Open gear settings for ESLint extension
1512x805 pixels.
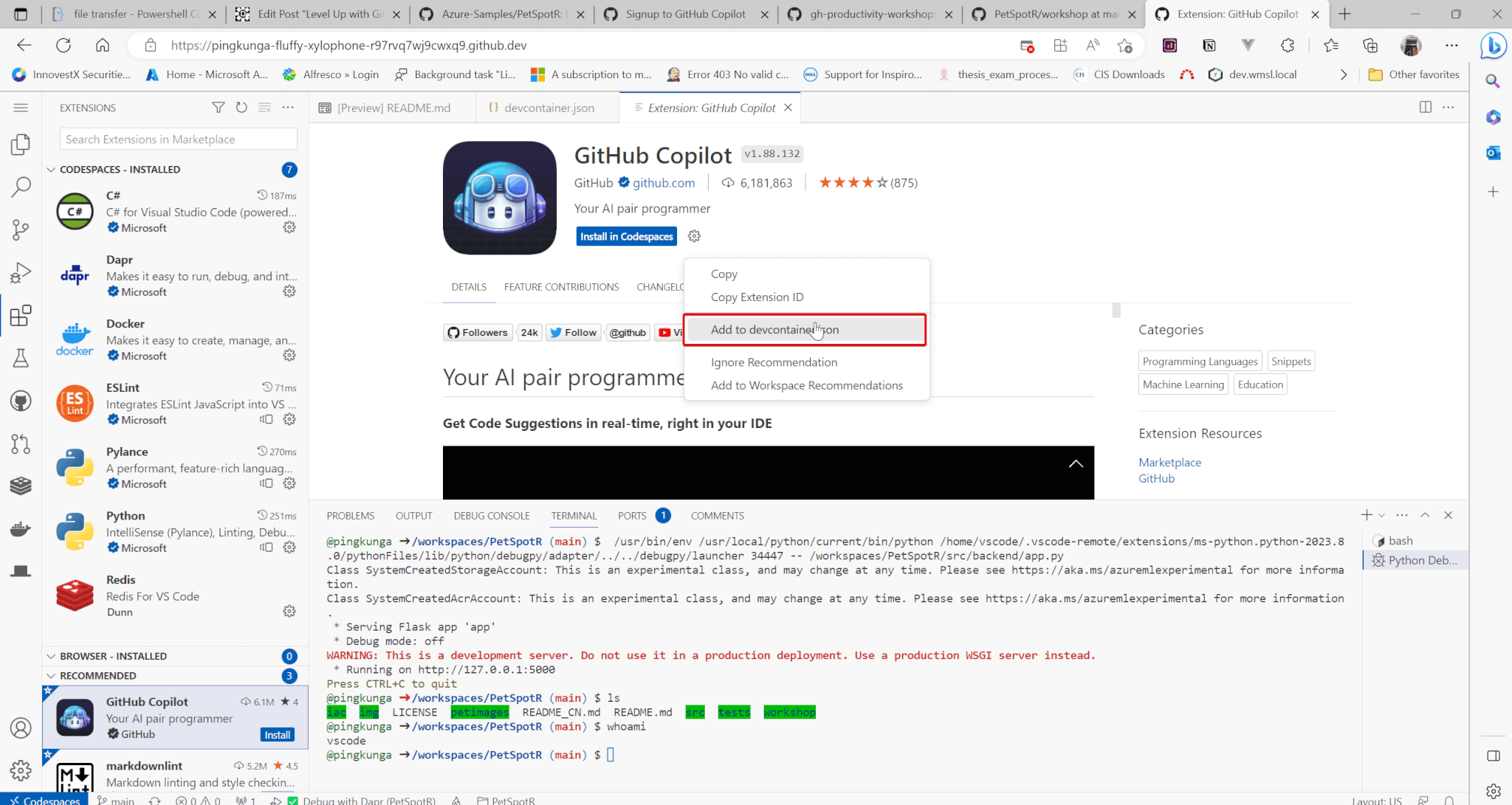pos(289,419)
